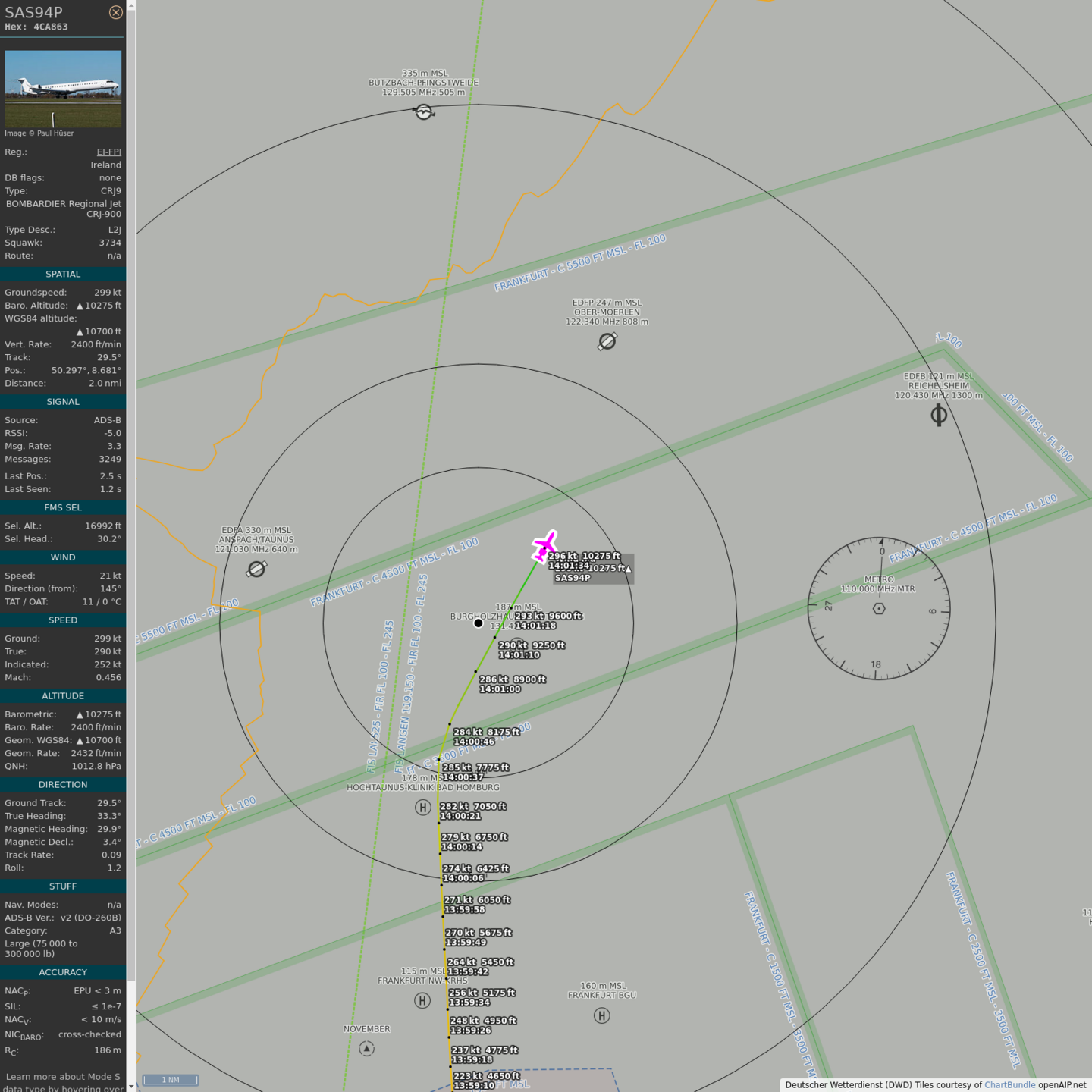Screen dimensions: 1092x1092
Task: Click the Butzbach-Pfingstweide glider site icon
Action: pyautogui.click(x=424, y=112)
